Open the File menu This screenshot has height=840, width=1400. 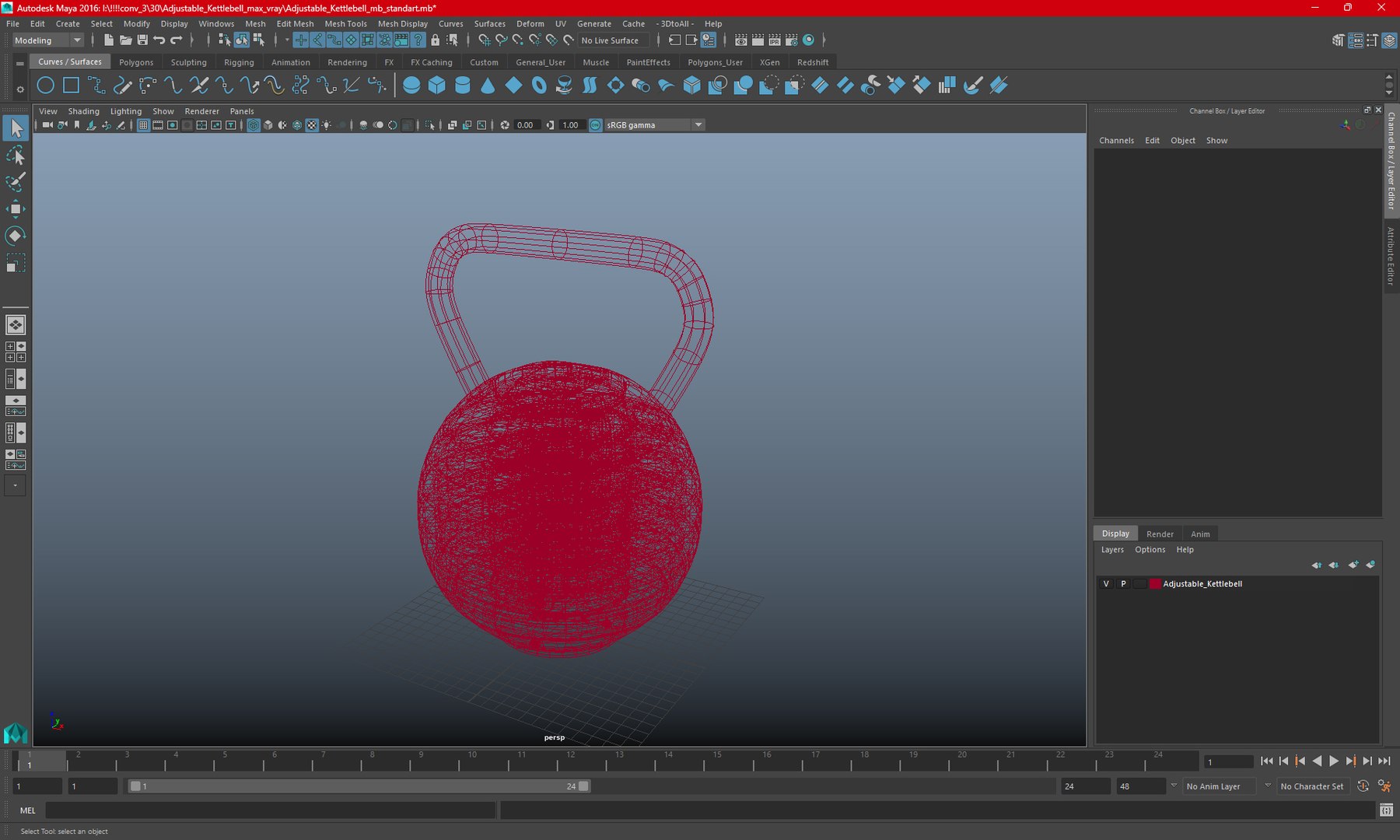[13, 24]
